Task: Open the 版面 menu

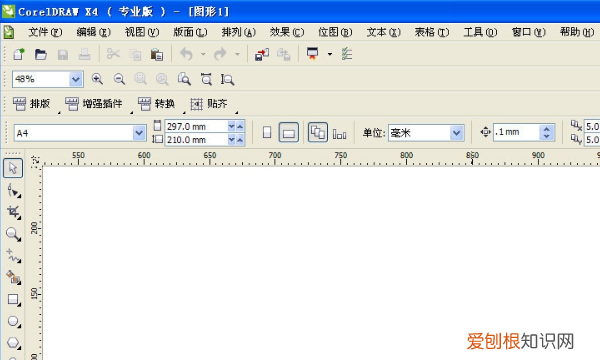Action: click(190, 32)
